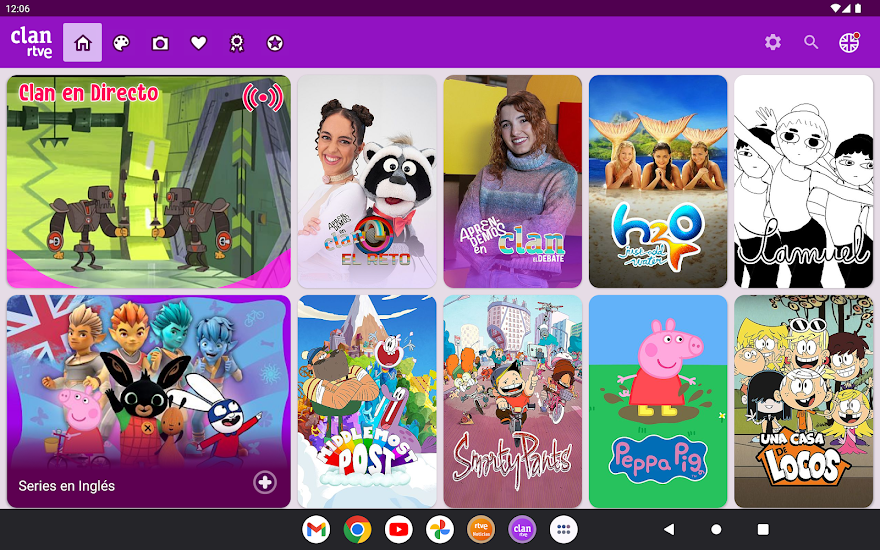The image size is (880, 550).
Task: Open the Home tab in top bar
Action: point(82,43)
